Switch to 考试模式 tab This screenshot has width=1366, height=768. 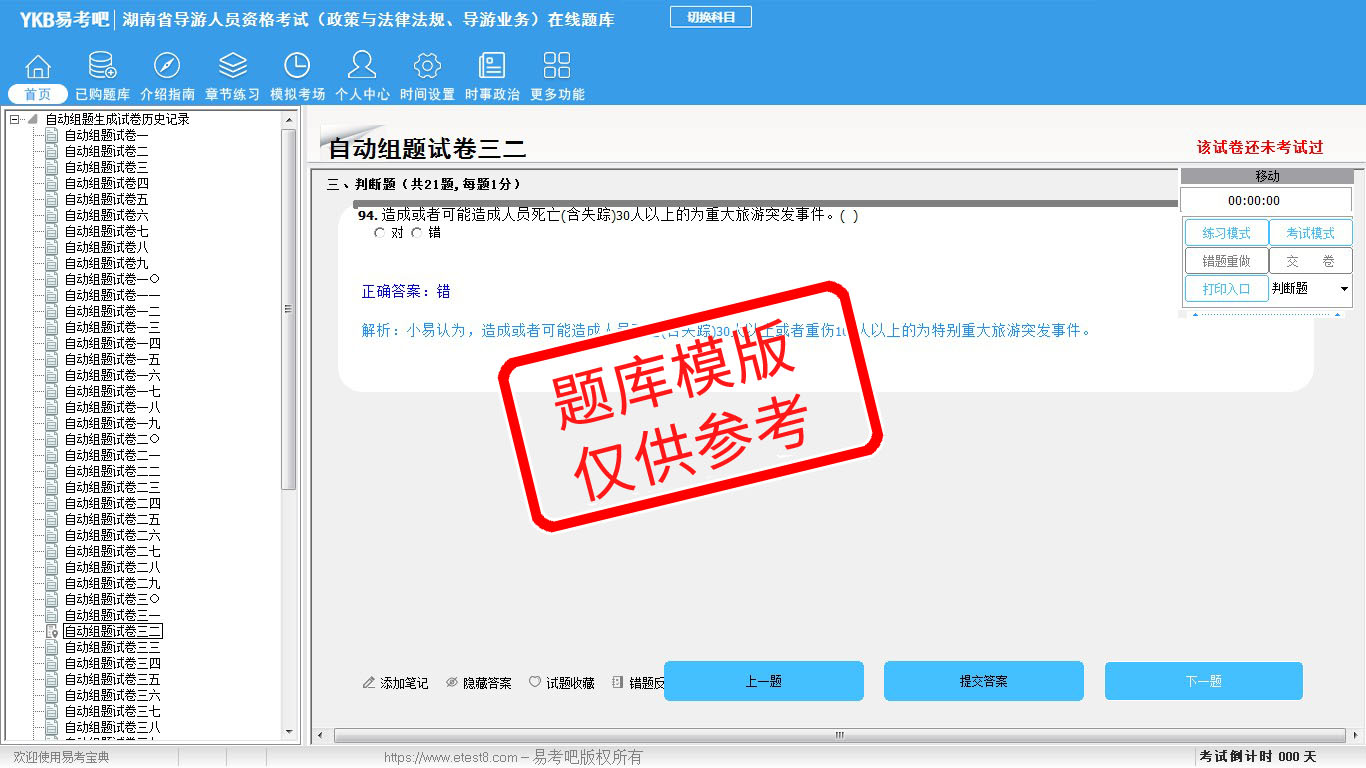[1310, 233]
